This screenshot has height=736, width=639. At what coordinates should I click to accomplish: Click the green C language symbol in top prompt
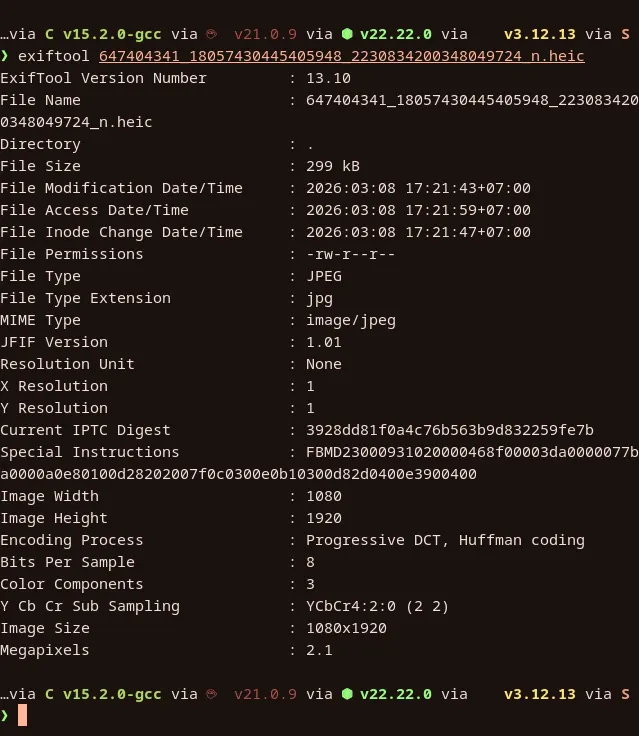click(50, 34)
